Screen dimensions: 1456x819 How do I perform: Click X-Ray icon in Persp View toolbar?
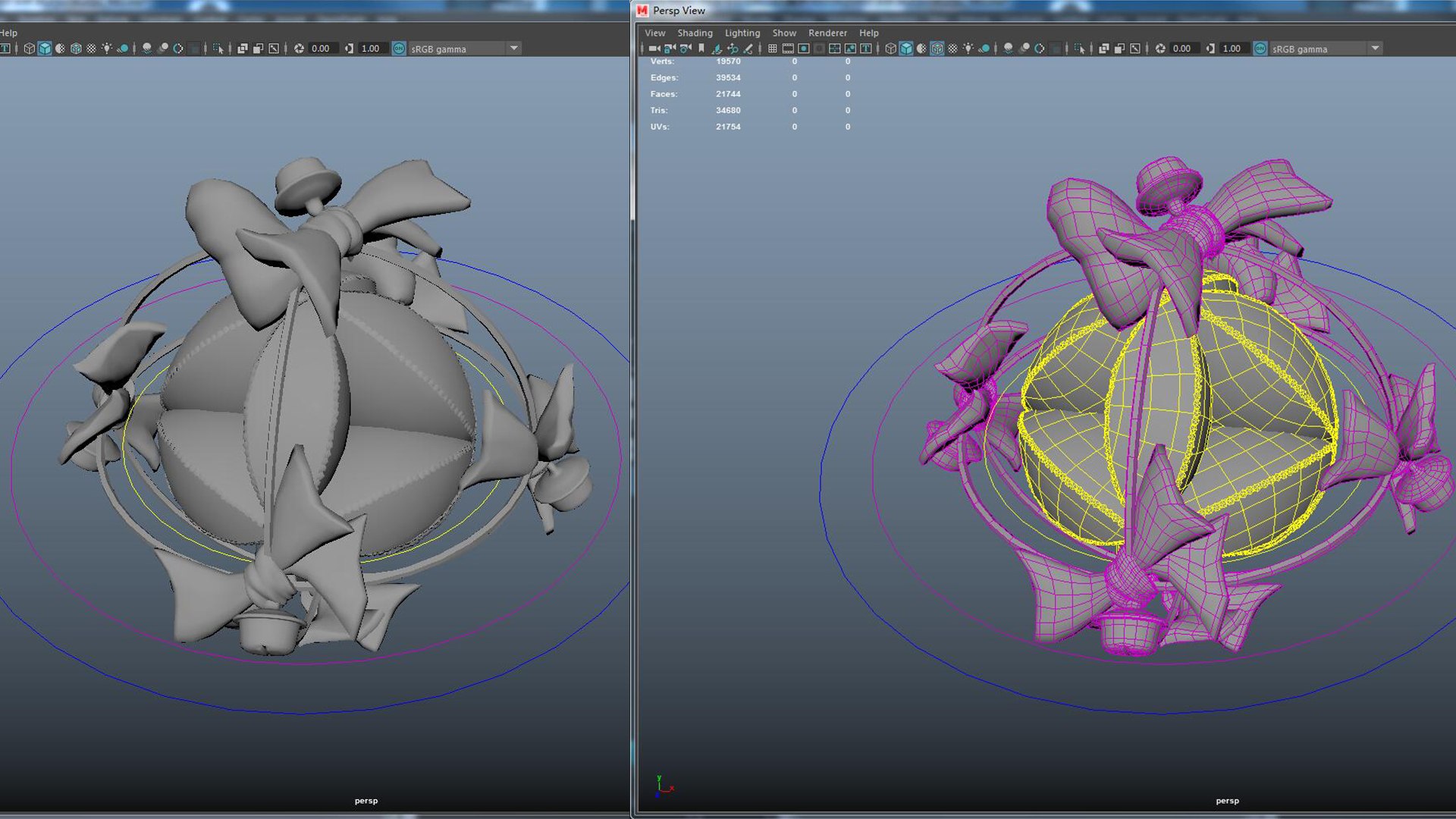point(1104,49)
